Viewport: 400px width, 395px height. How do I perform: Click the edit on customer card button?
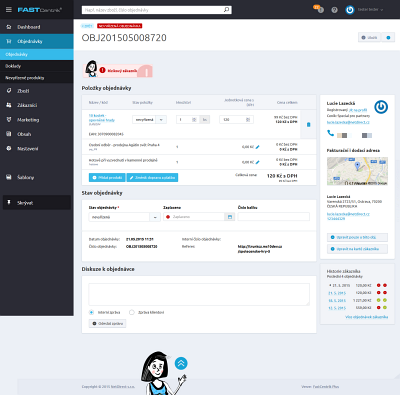357,249
